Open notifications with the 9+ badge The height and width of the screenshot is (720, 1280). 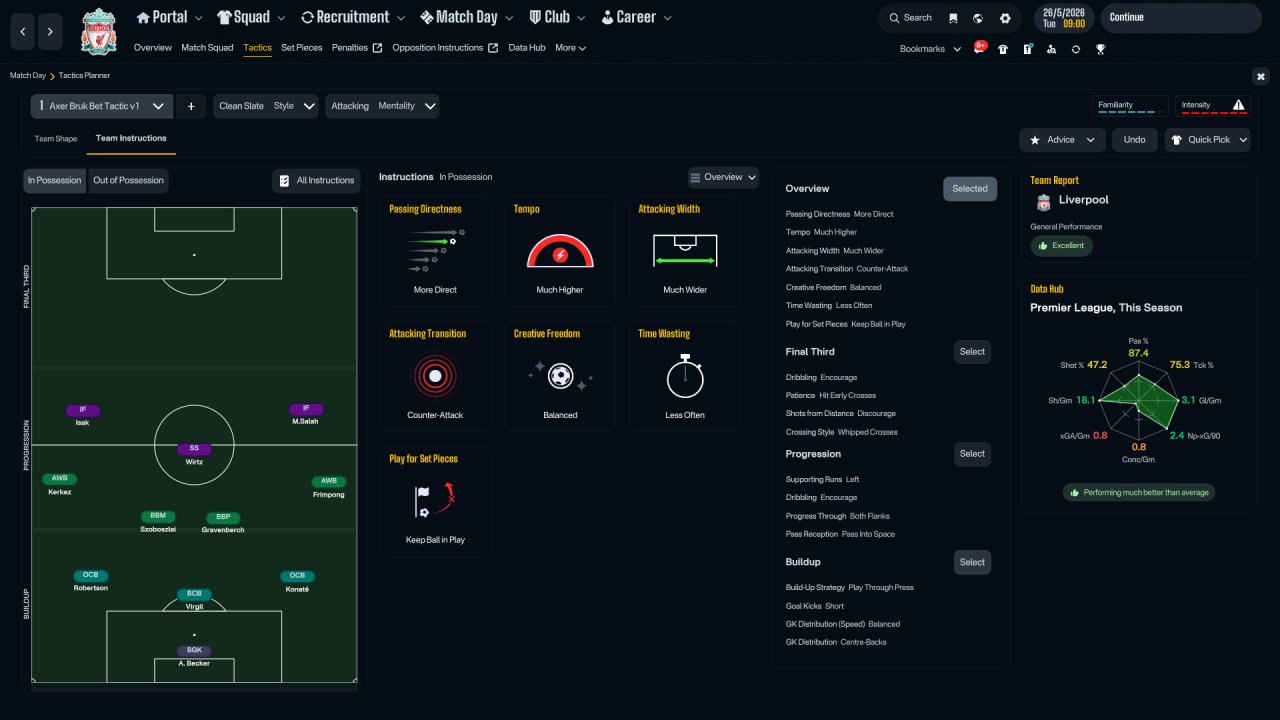(x=980, y=48)
